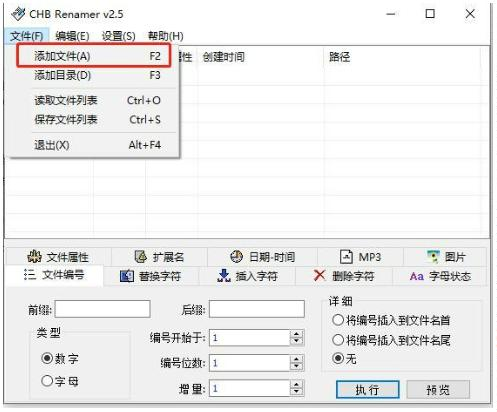Select 保存文件列表 menu entry

coord(94,119)
